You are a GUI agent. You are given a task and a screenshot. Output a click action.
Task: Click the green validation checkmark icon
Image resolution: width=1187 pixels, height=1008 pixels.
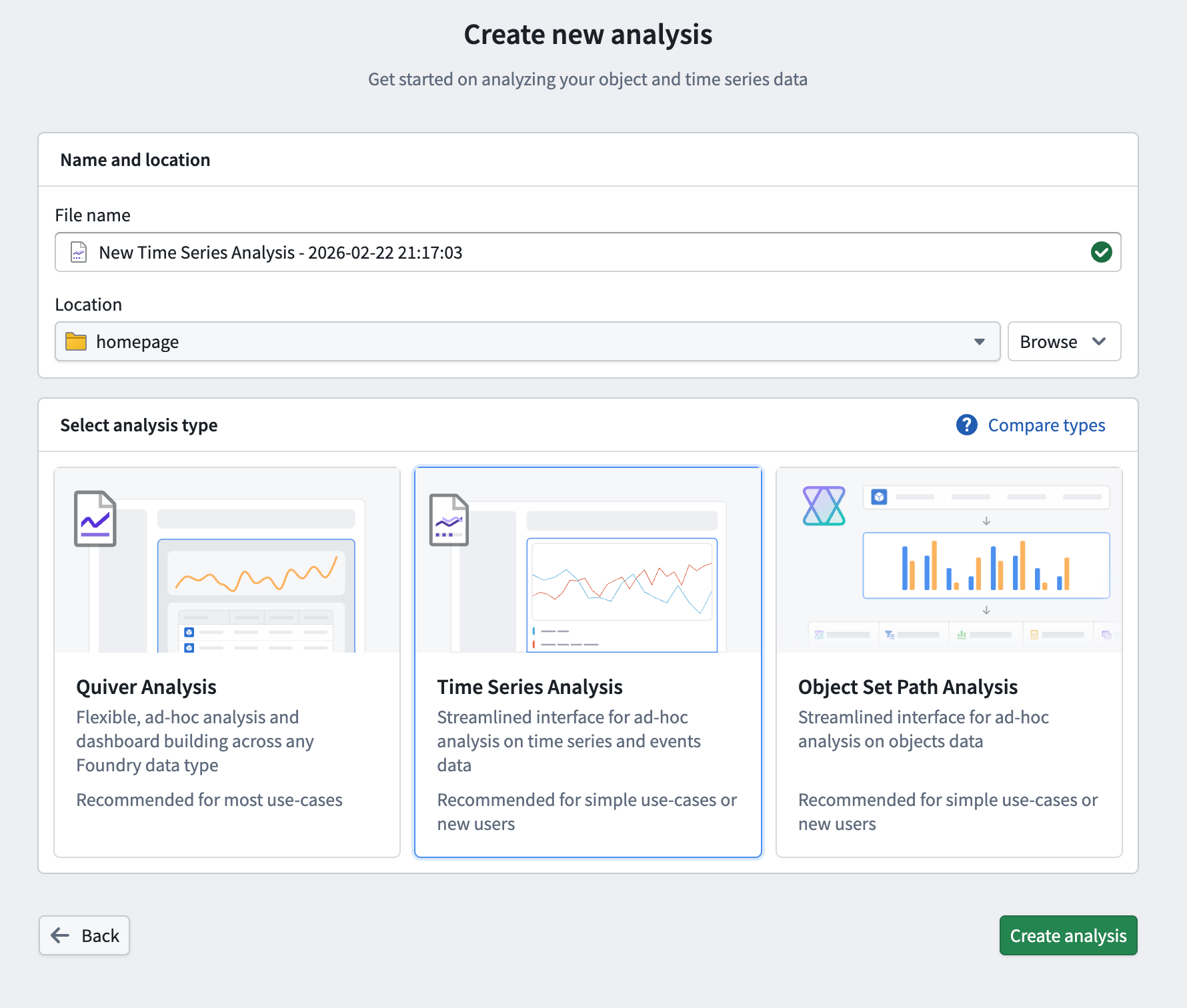click(x=1102, y=252)
